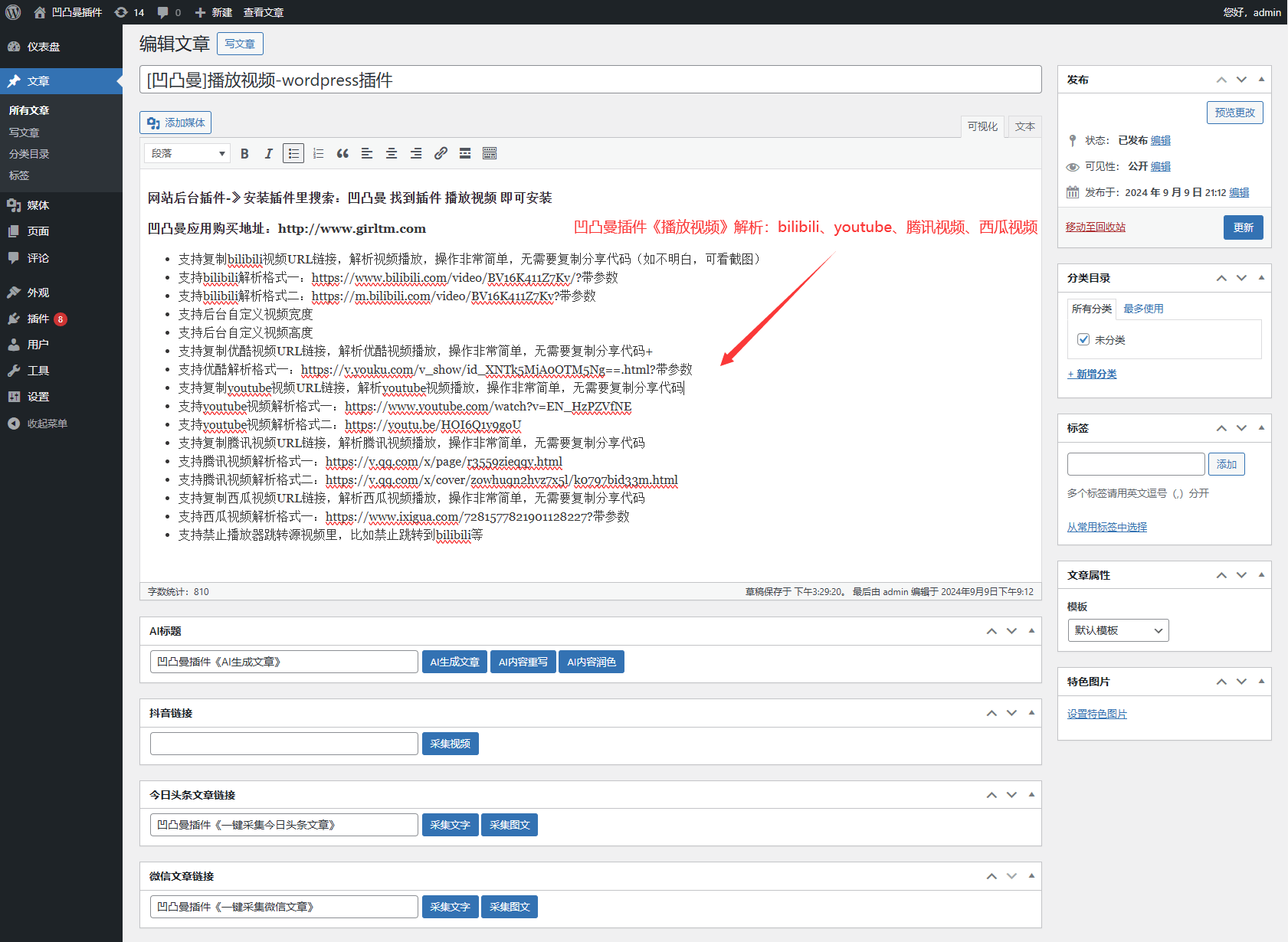
Task: Select the 所有分类 tab
Action: pos(1092,309)
